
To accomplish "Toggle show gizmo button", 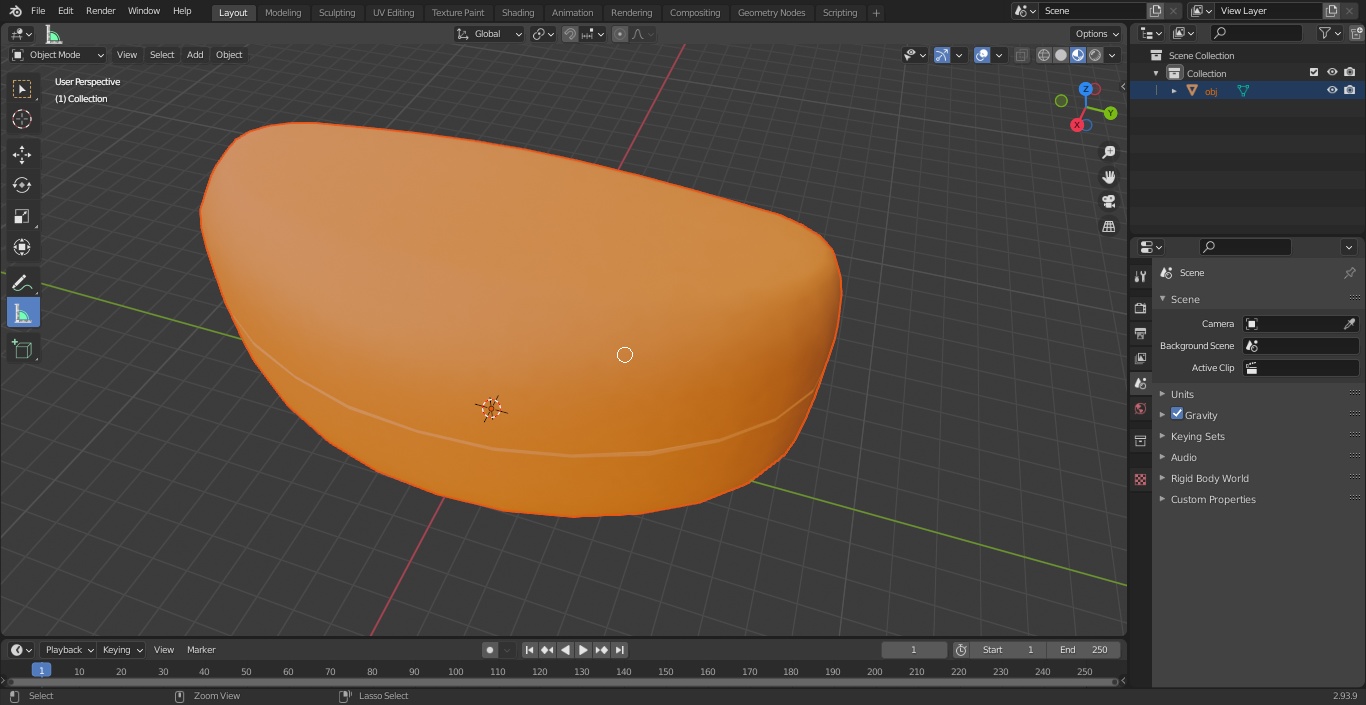I will tap(942, 55).
